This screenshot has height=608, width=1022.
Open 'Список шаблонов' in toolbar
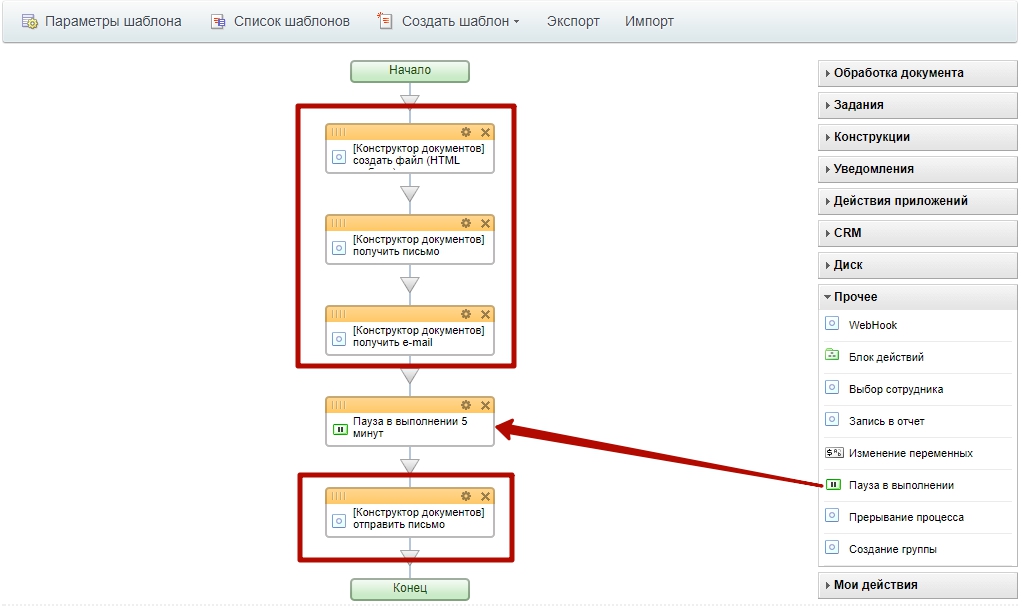(281, 21)
